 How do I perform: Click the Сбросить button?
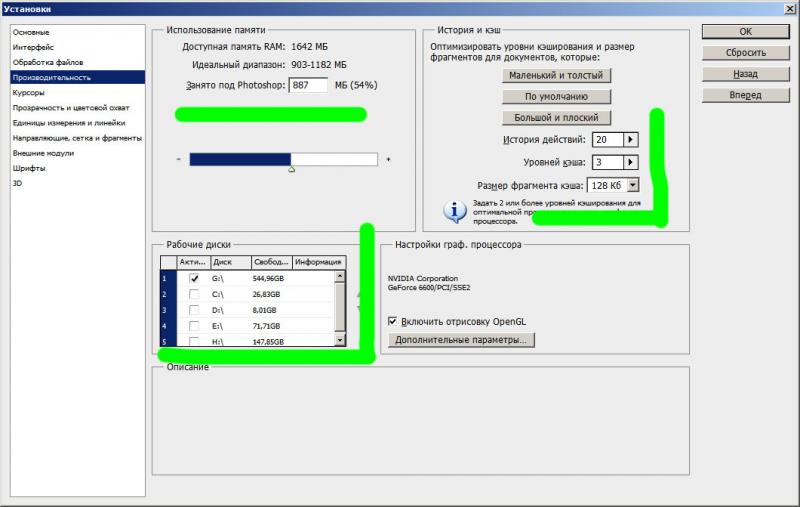point(745,53)
